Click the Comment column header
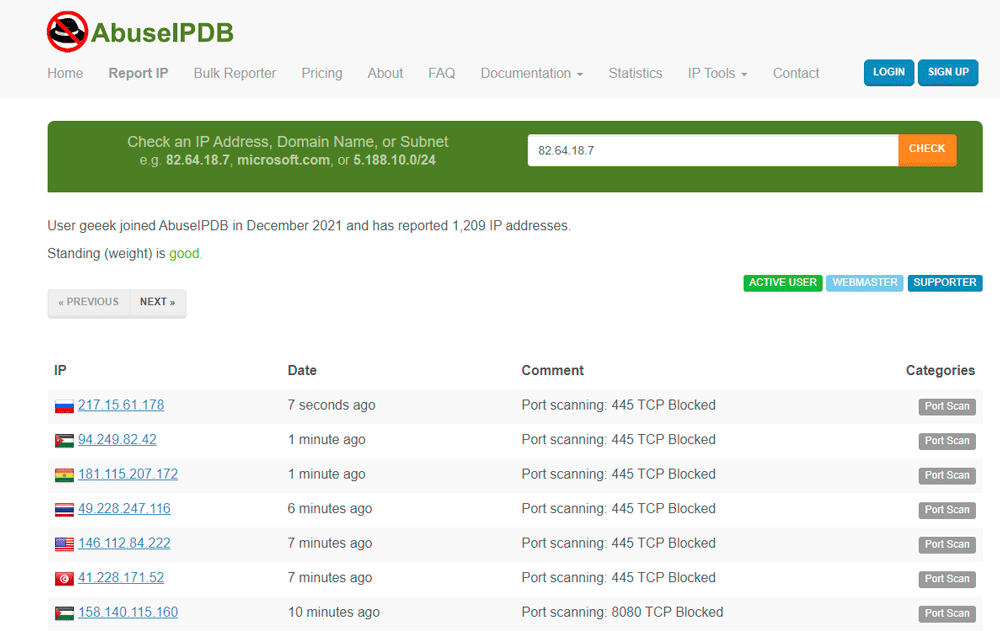Viewport: 1000px width, 634px height. tap(552, 371)
